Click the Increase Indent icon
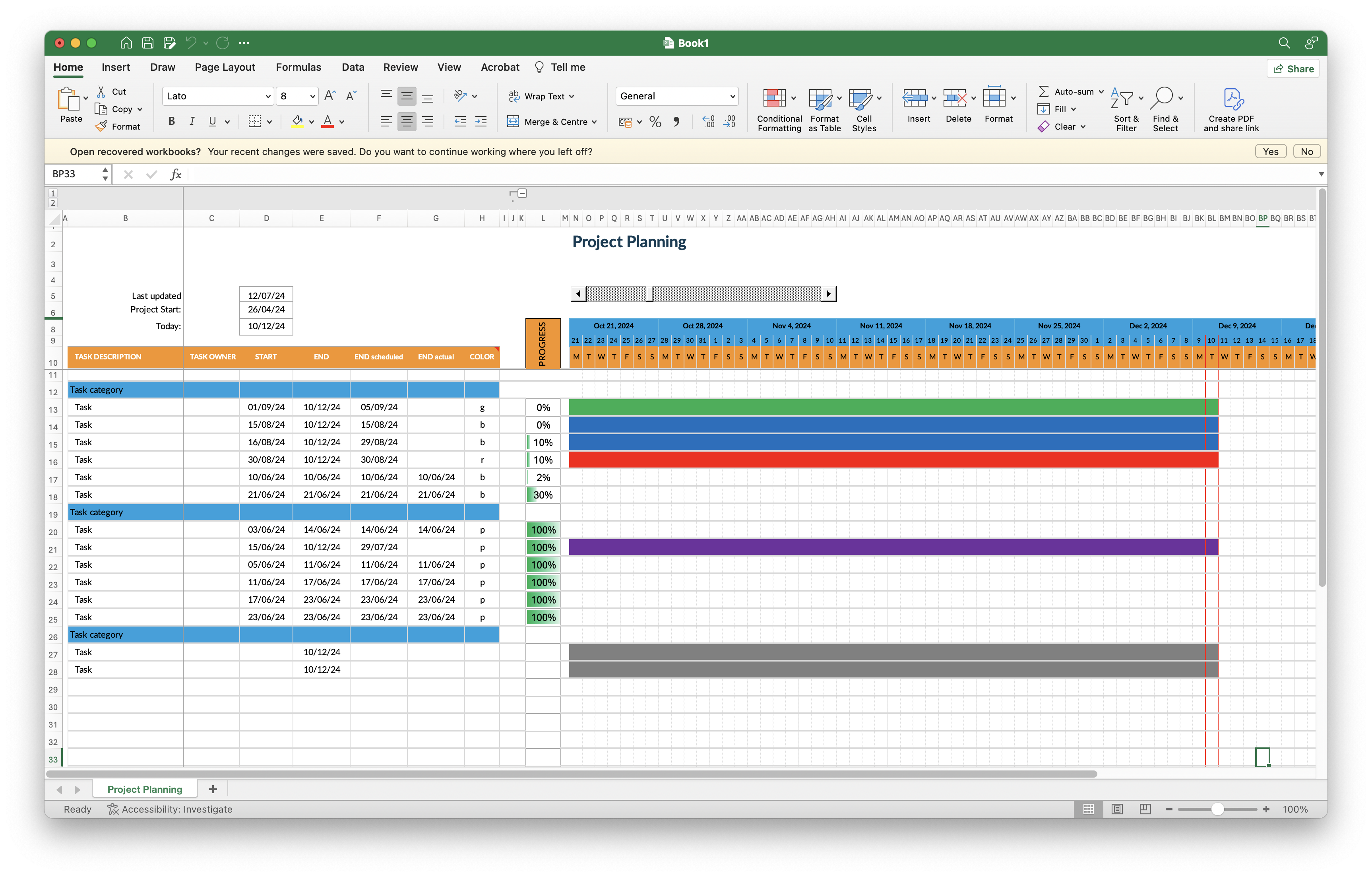 (481, 121)
